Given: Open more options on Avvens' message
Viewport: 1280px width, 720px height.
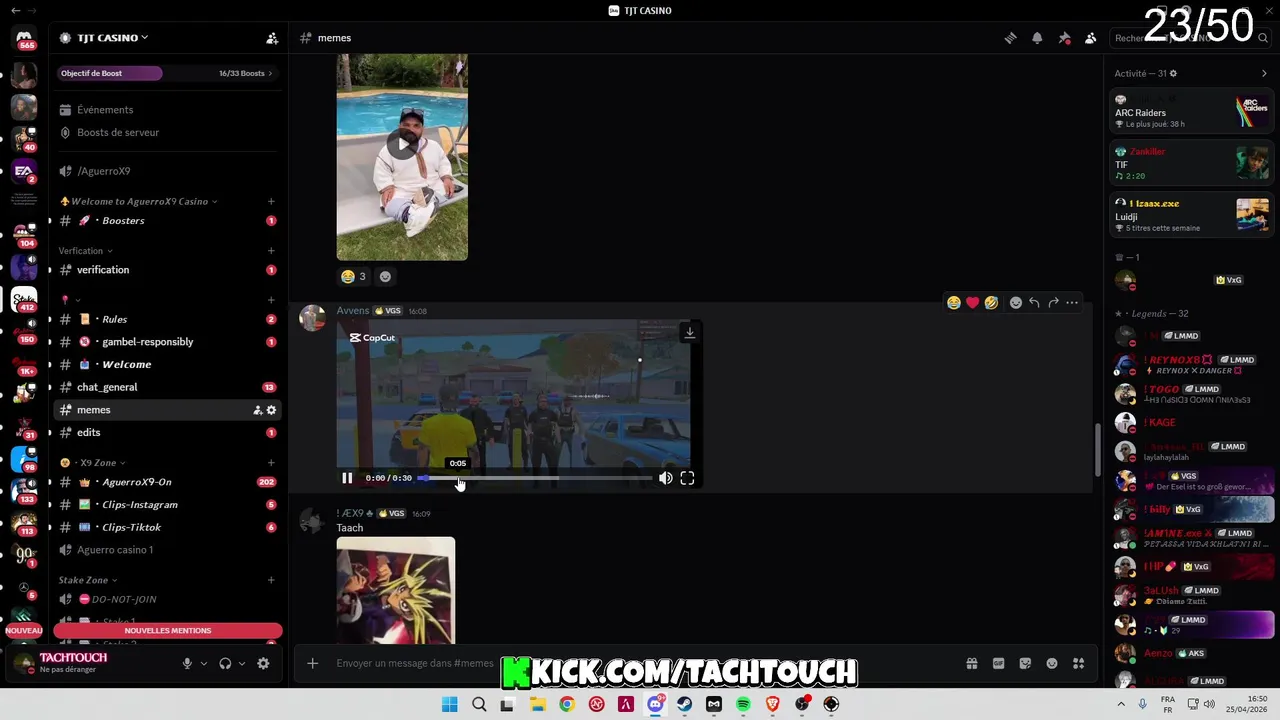Looking at the screenshot, I should pyautogui.click(x=1072, y=302).
